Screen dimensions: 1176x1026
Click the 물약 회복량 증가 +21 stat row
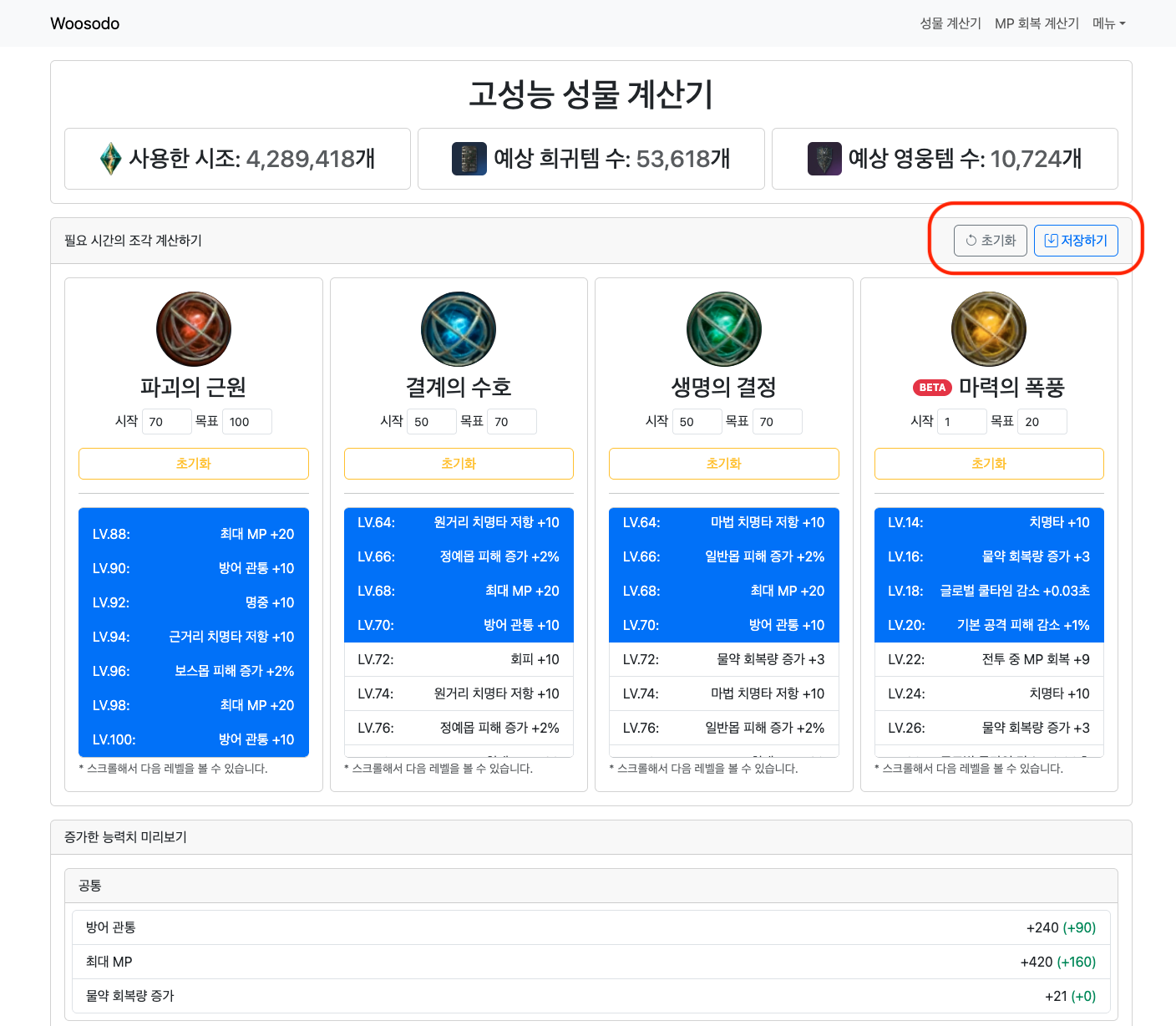tap(591, 996)
